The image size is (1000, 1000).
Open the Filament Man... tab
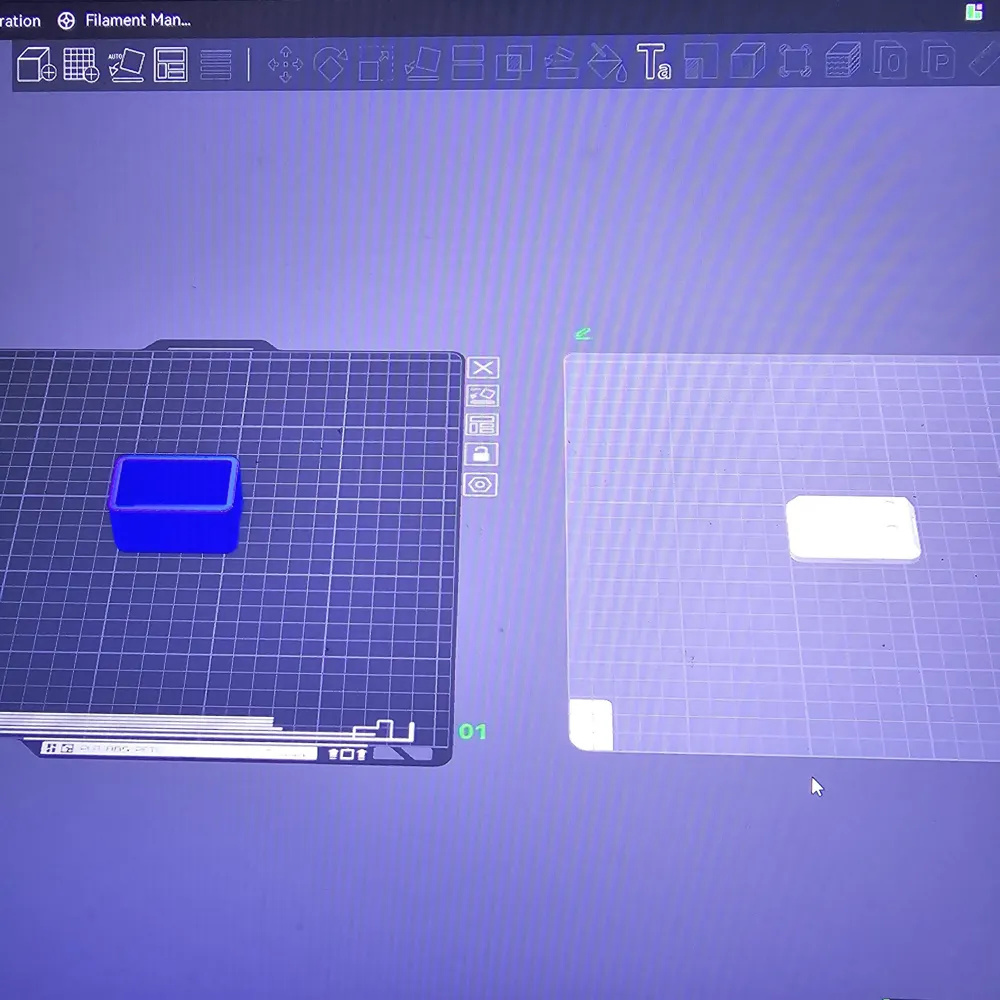pyautogui.click(x=138, y=20)
